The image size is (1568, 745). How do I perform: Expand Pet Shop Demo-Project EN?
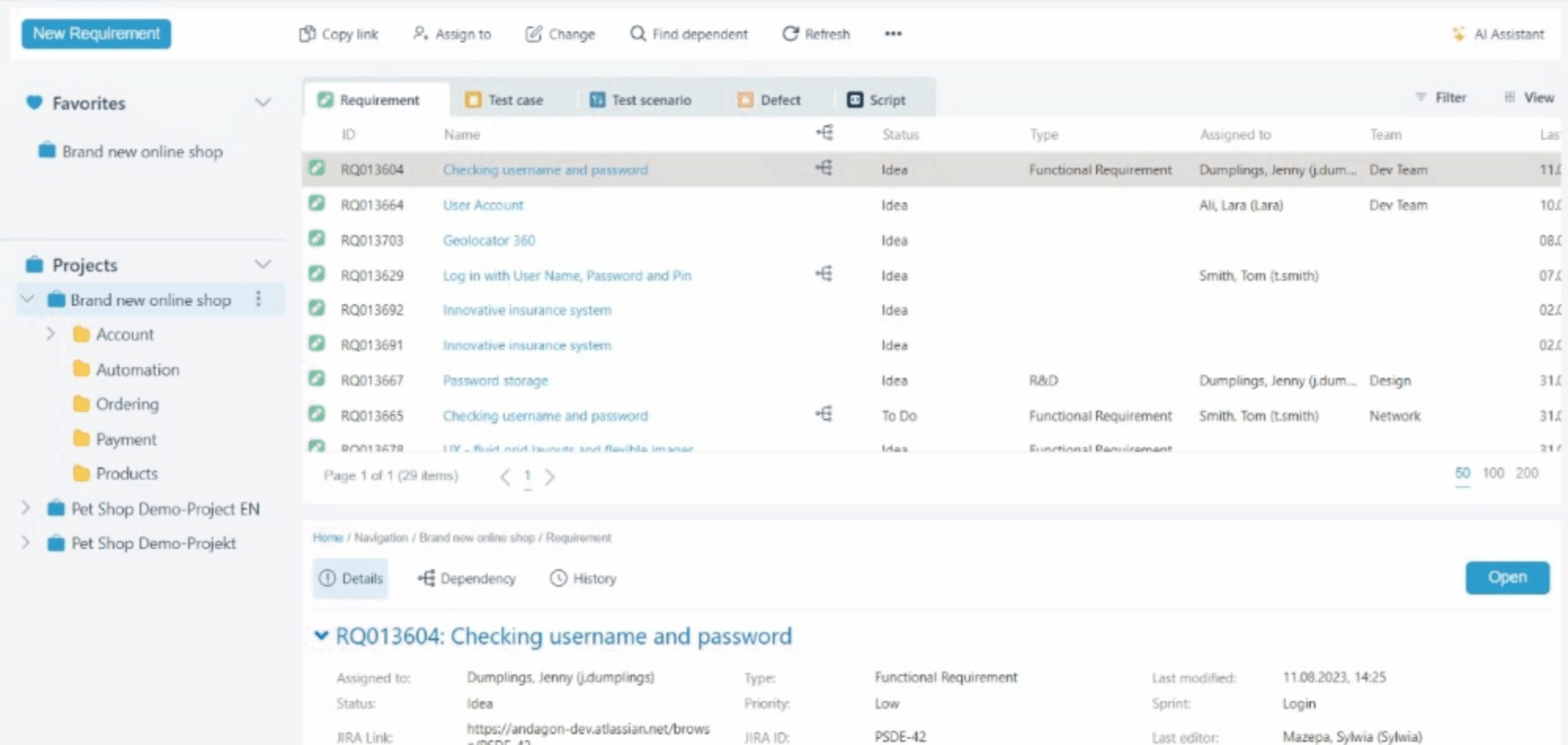point(26,508)
